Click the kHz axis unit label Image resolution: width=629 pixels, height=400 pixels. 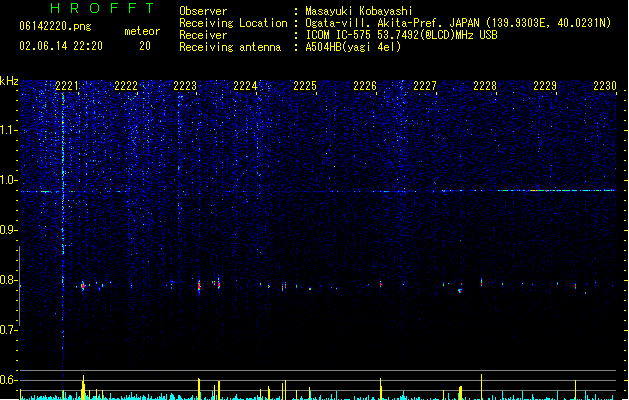tap(9, 81)
